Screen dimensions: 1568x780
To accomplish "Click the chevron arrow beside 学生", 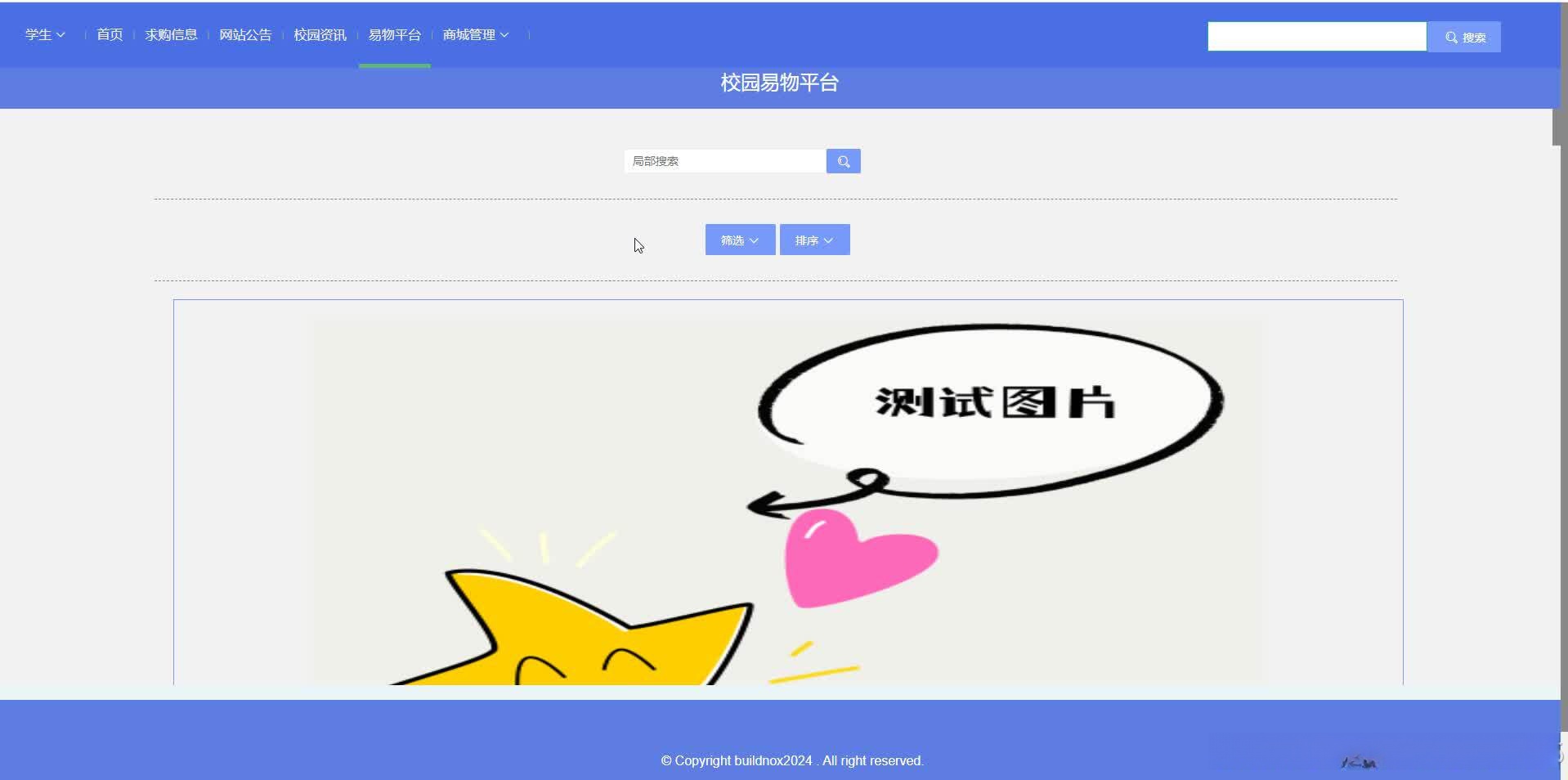I will (60, 34).
